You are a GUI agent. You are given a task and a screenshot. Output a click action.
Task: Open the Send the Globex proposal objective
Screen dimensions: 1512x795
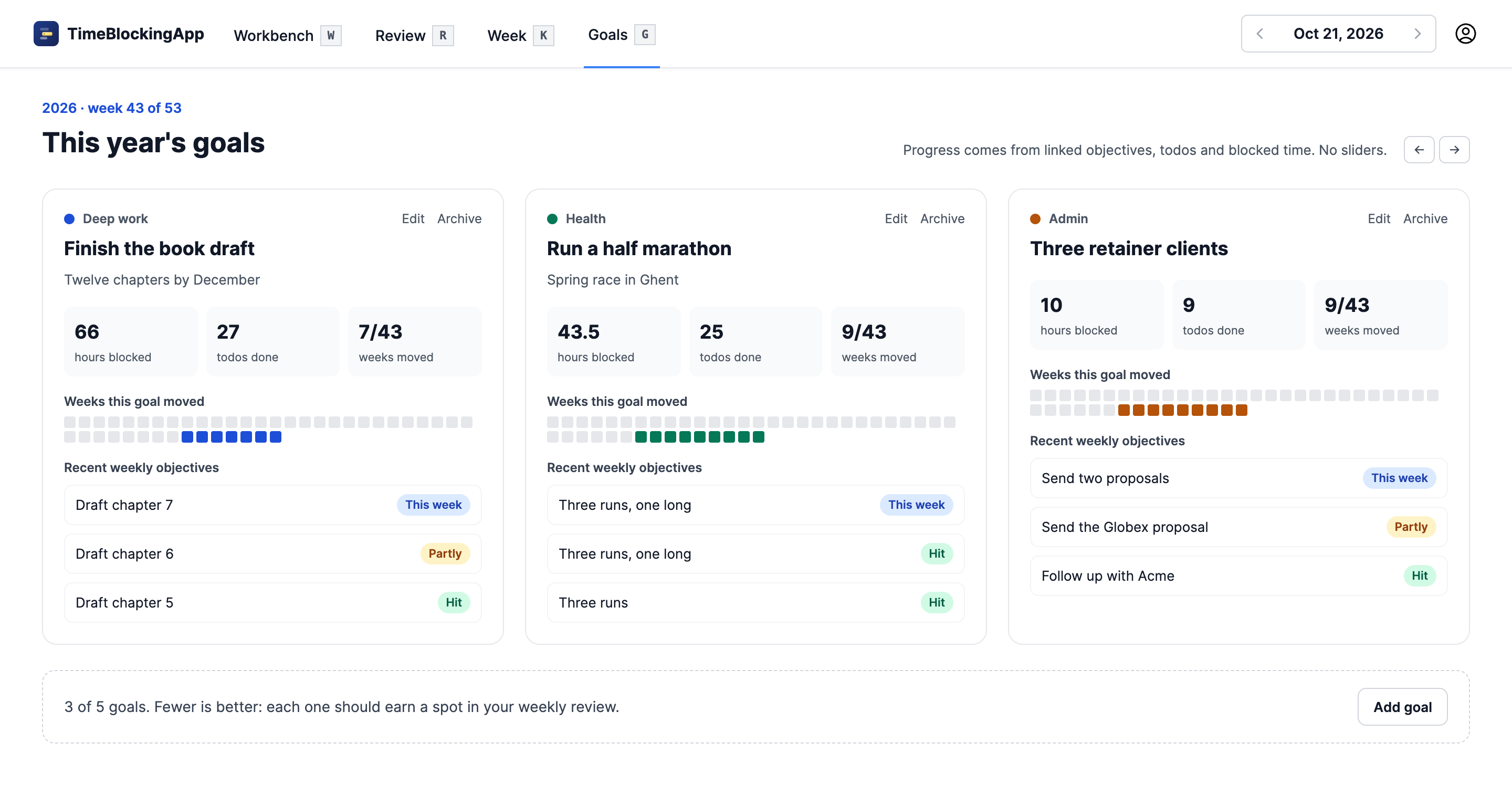[x=1238, y=527]
